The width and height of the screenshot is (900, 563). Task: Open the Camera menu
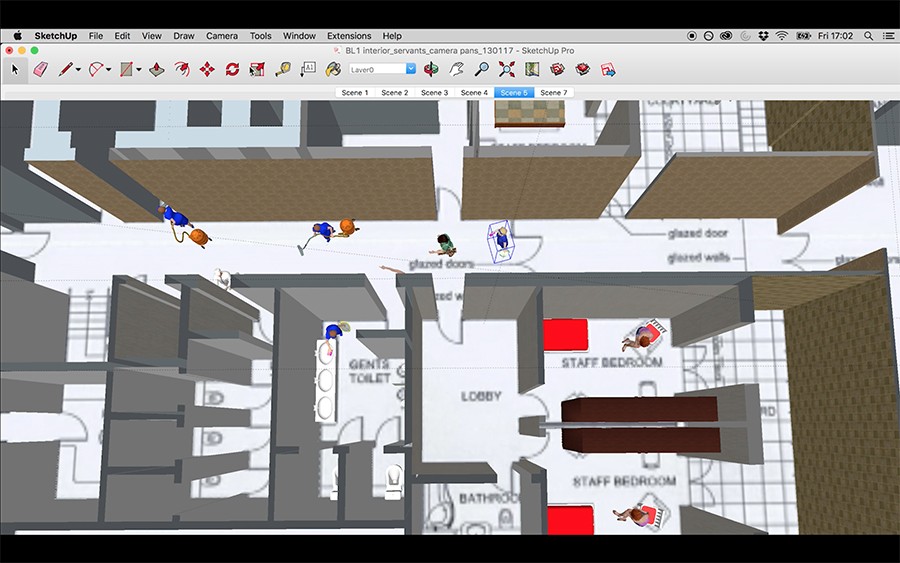pos(222,36)
